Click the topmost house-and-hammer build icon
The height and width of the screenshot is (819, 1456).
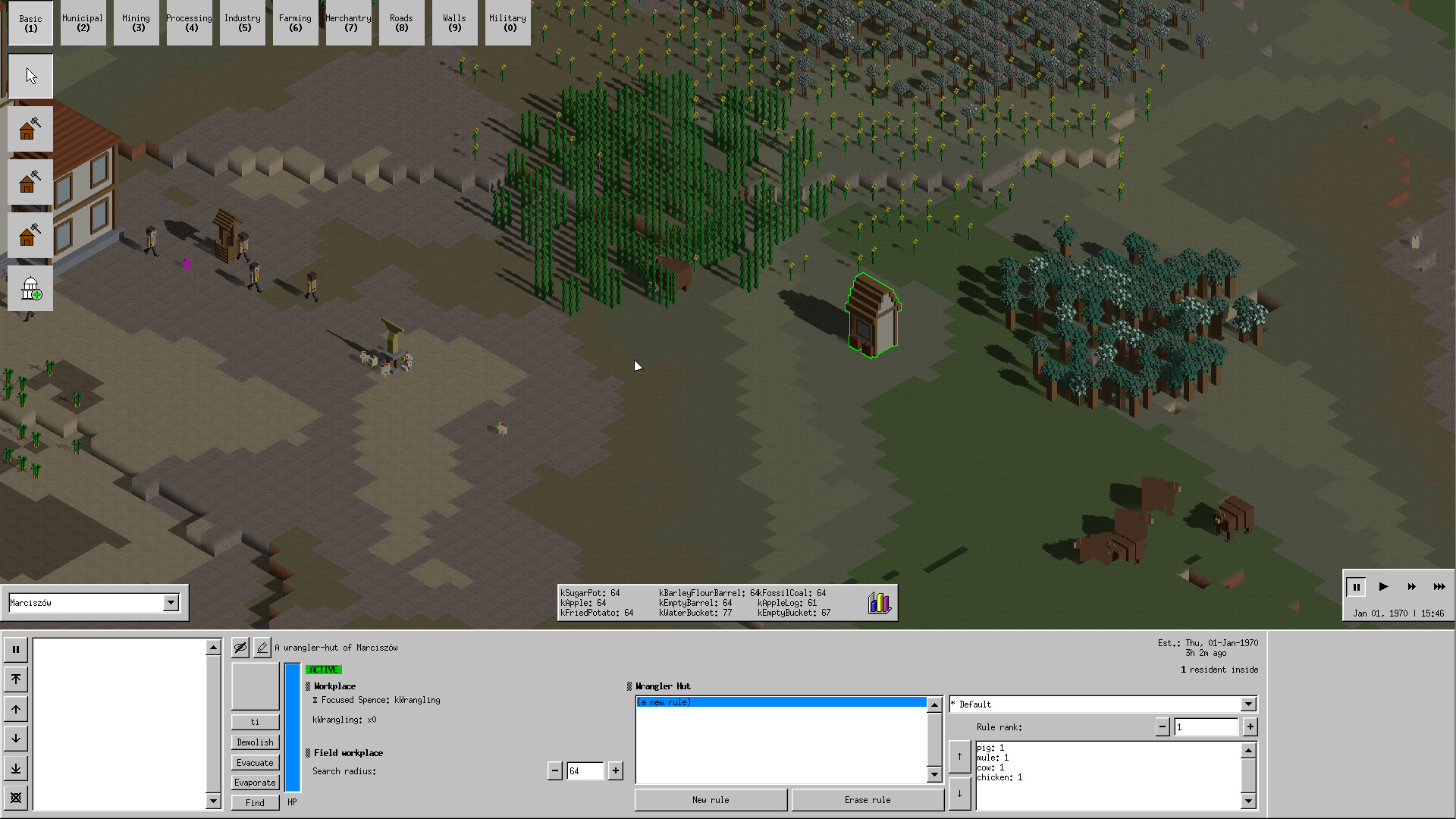(30, 129)
